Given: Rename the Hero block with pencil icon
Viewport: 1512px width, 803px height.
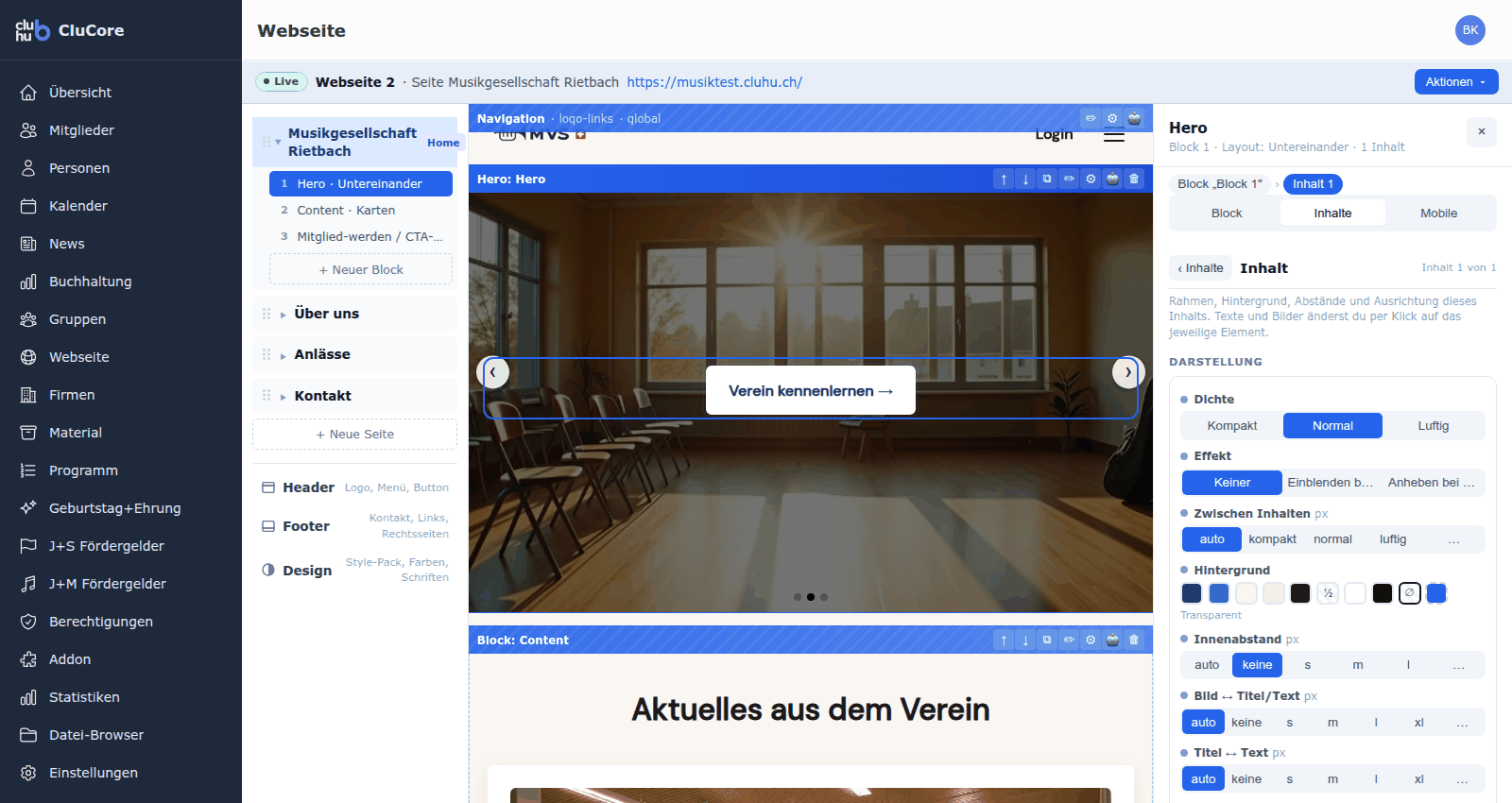Looking at the screenshot, I should click(x=1069, y=179).
